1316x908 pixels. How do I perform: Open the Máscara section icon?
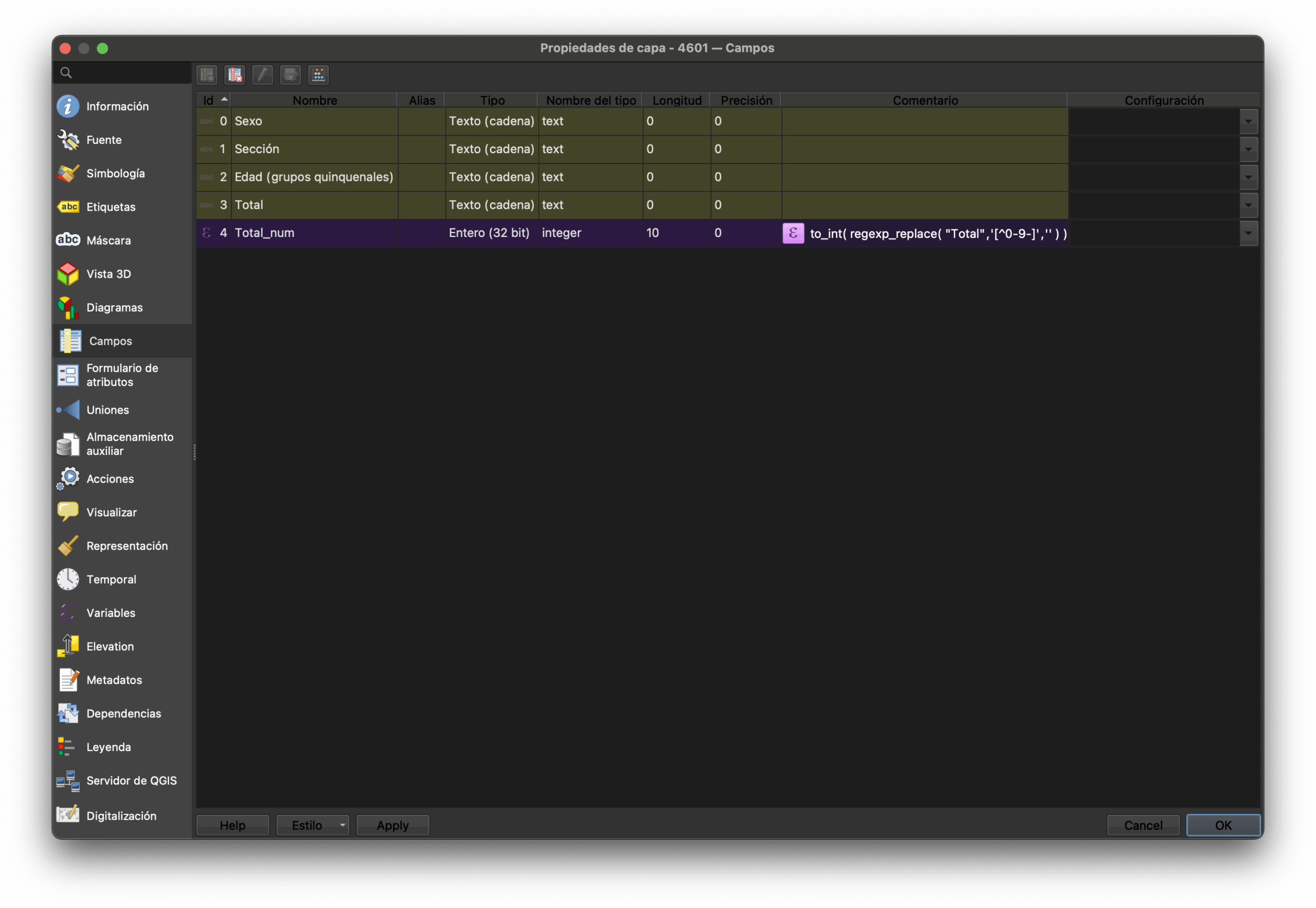click(68, 240)
